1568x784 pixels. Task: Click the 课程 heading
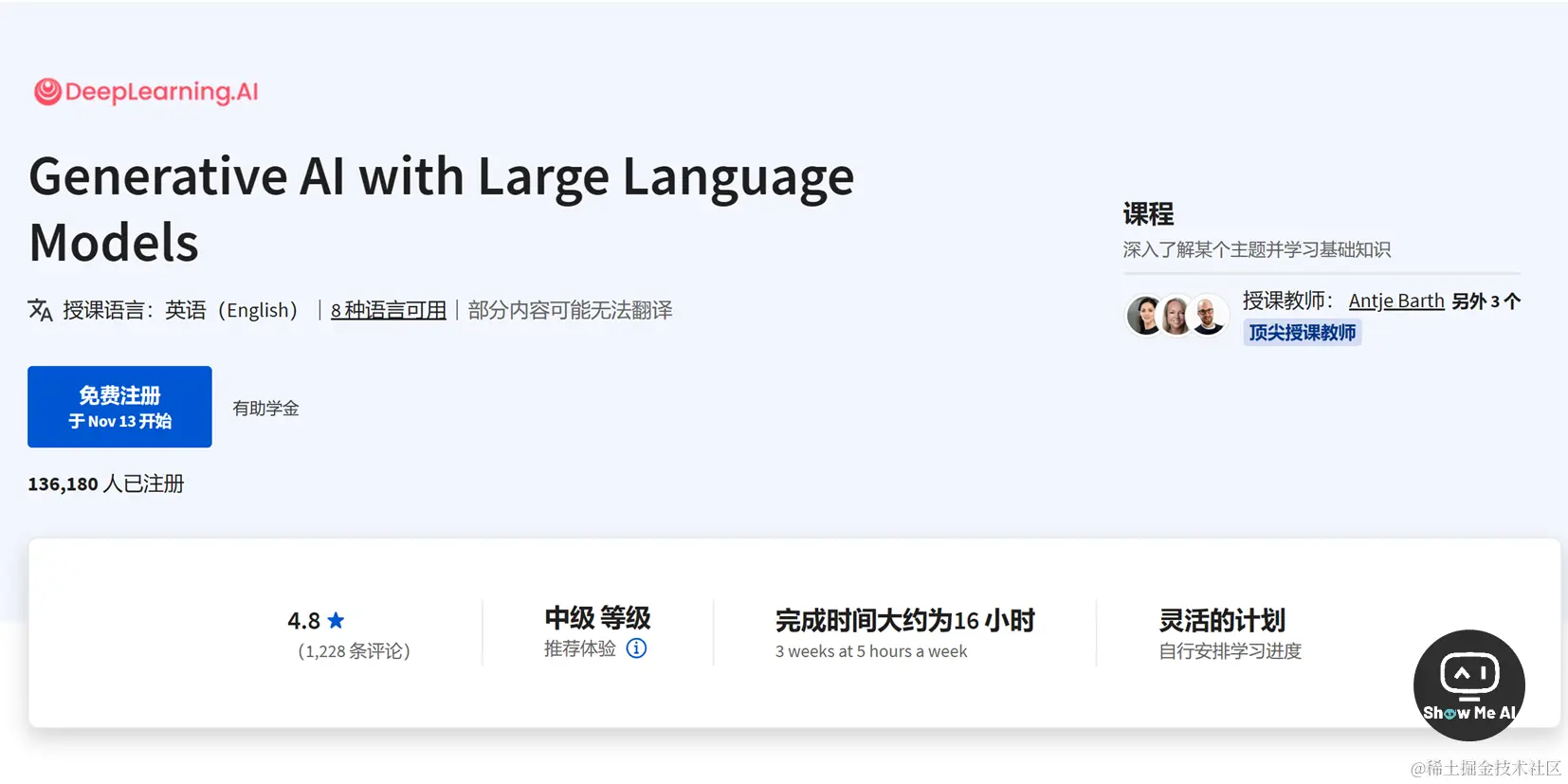(x=1148, y=214)
